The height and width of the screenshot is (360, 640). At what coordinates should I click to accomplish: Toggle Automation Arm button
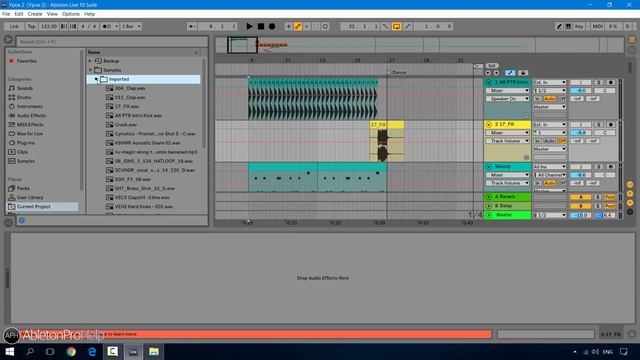[298, 26]
